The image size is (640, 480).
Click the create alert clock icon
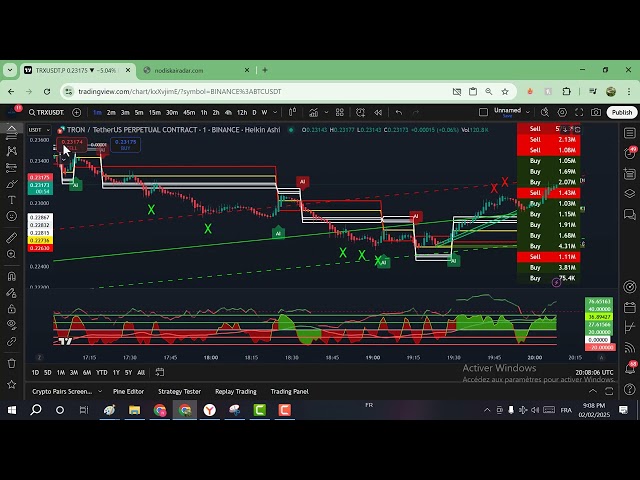360,112
